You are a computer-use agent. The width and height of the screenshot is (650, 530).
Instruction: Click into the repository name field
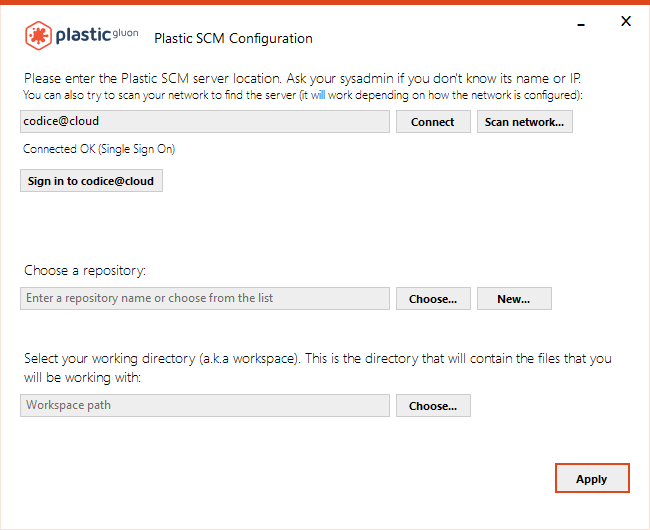[x=204, y=298]
